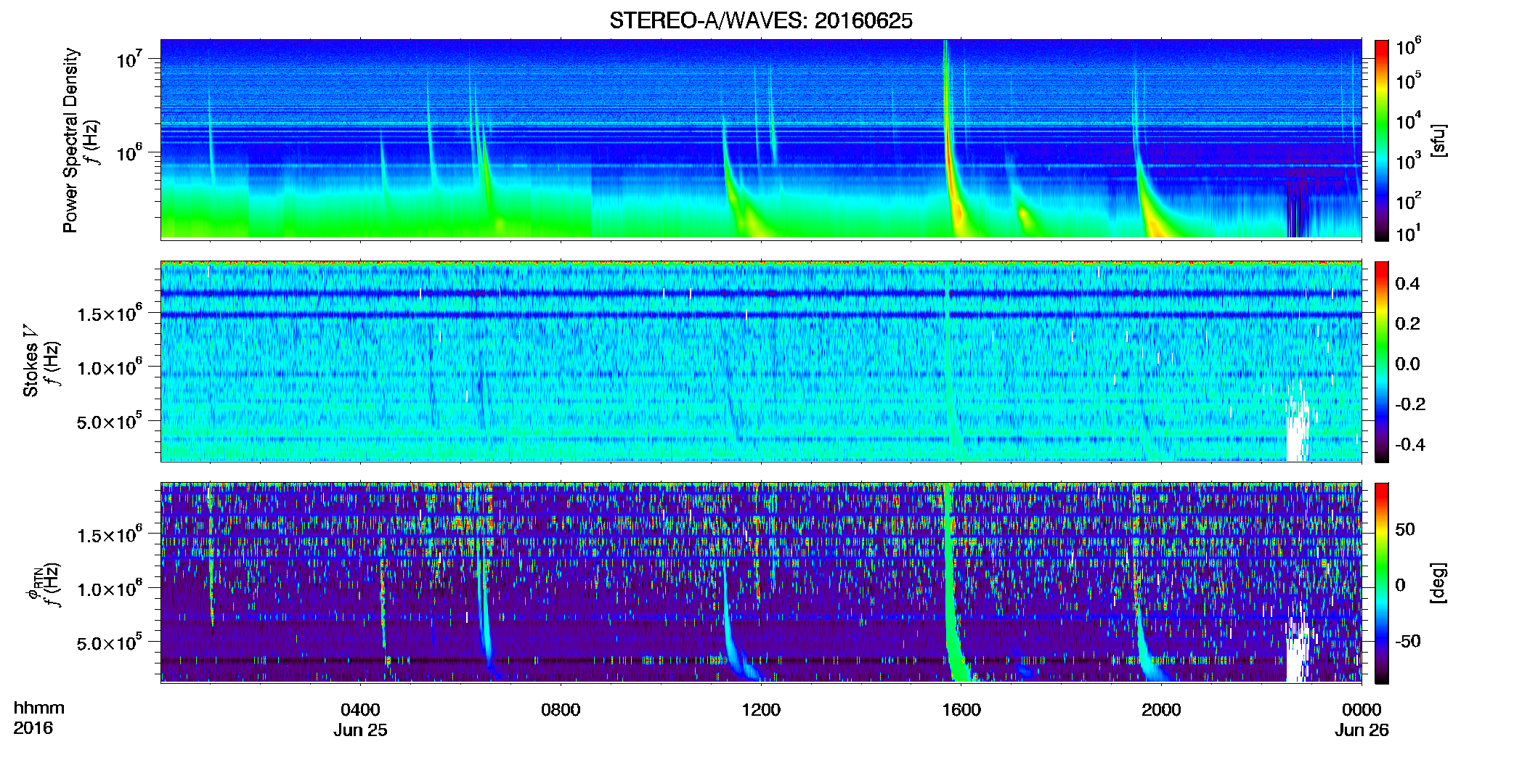Click inside the φRTN spectrogram panel

(x=761, y=583)
